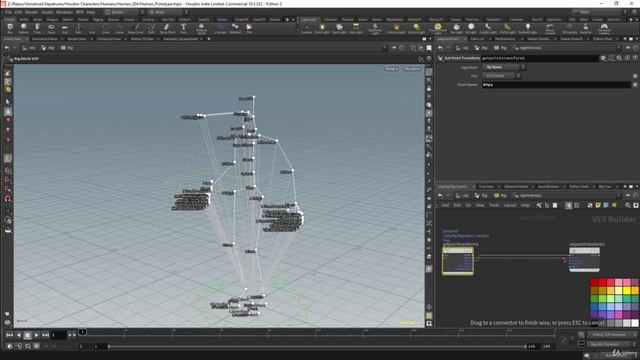Select the Grid shelf tool
640x360 pixels.
point(64,29)
